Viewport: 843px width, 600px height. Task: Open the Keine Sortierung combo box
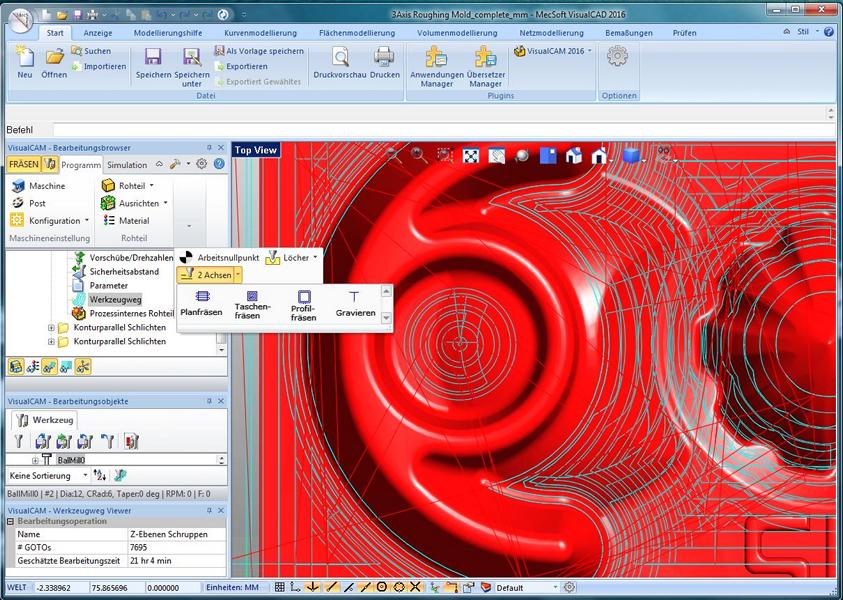48,475
